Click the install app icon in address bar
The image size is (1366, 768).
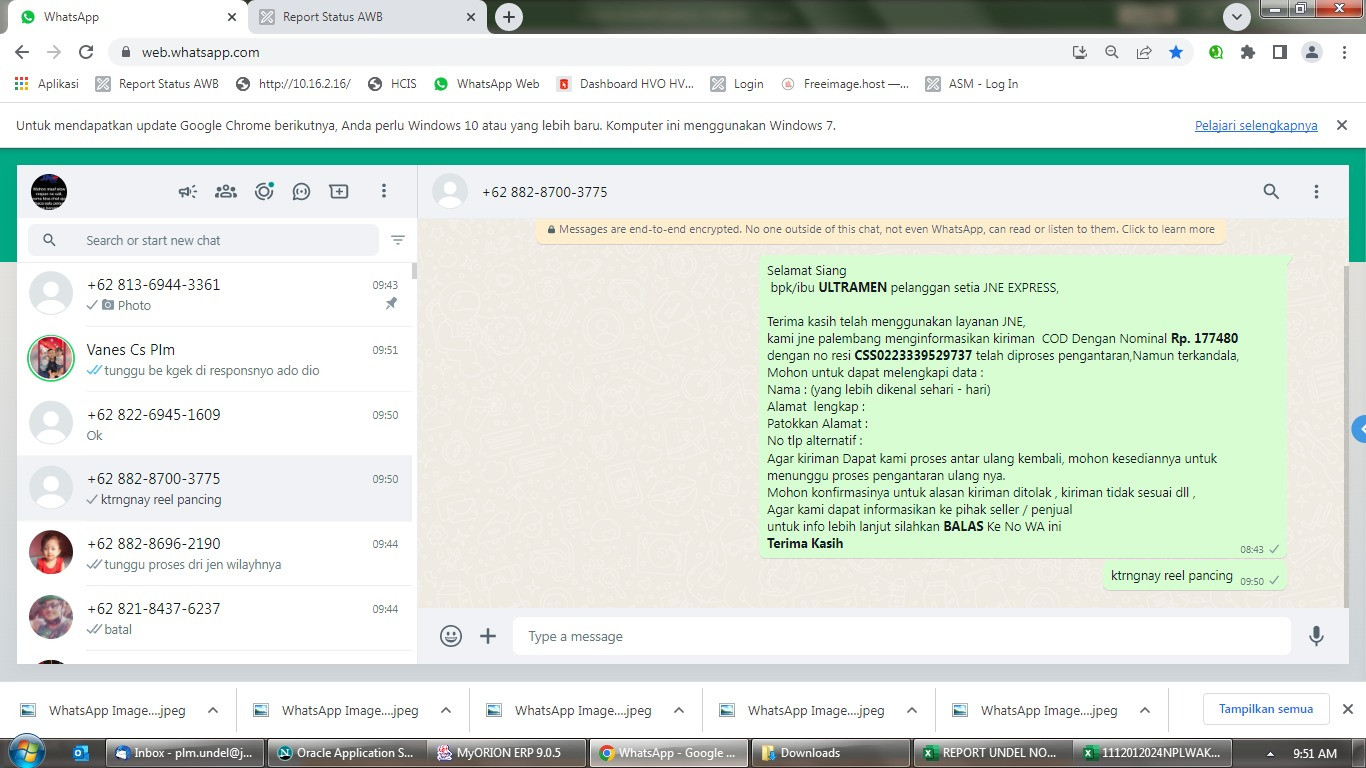pos(1079,52)
